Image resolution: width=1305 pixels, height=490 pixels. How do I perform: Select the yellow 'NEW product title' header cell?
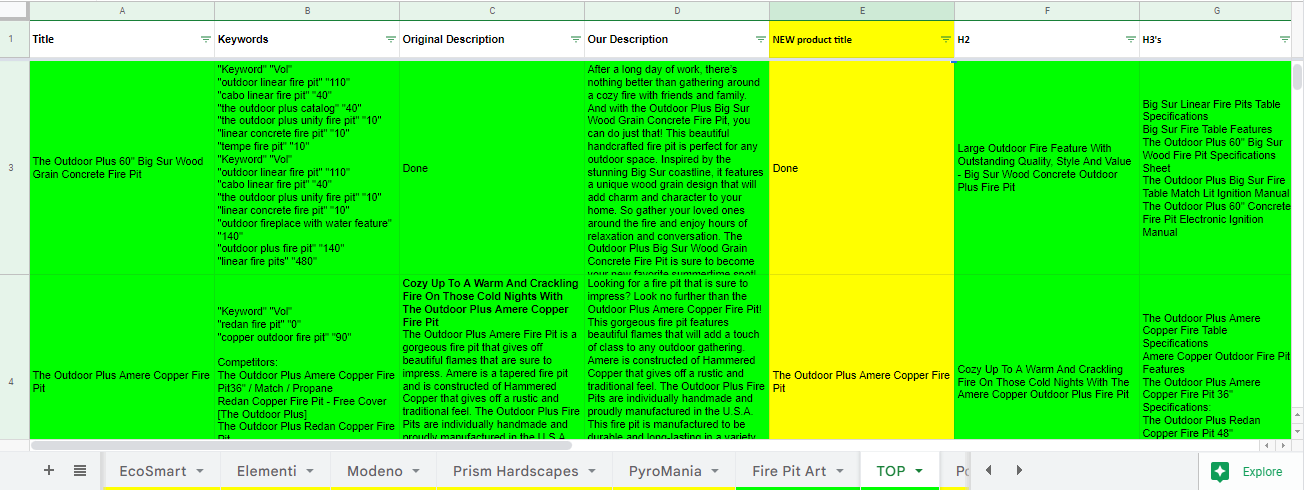click(x=862, y=40)
